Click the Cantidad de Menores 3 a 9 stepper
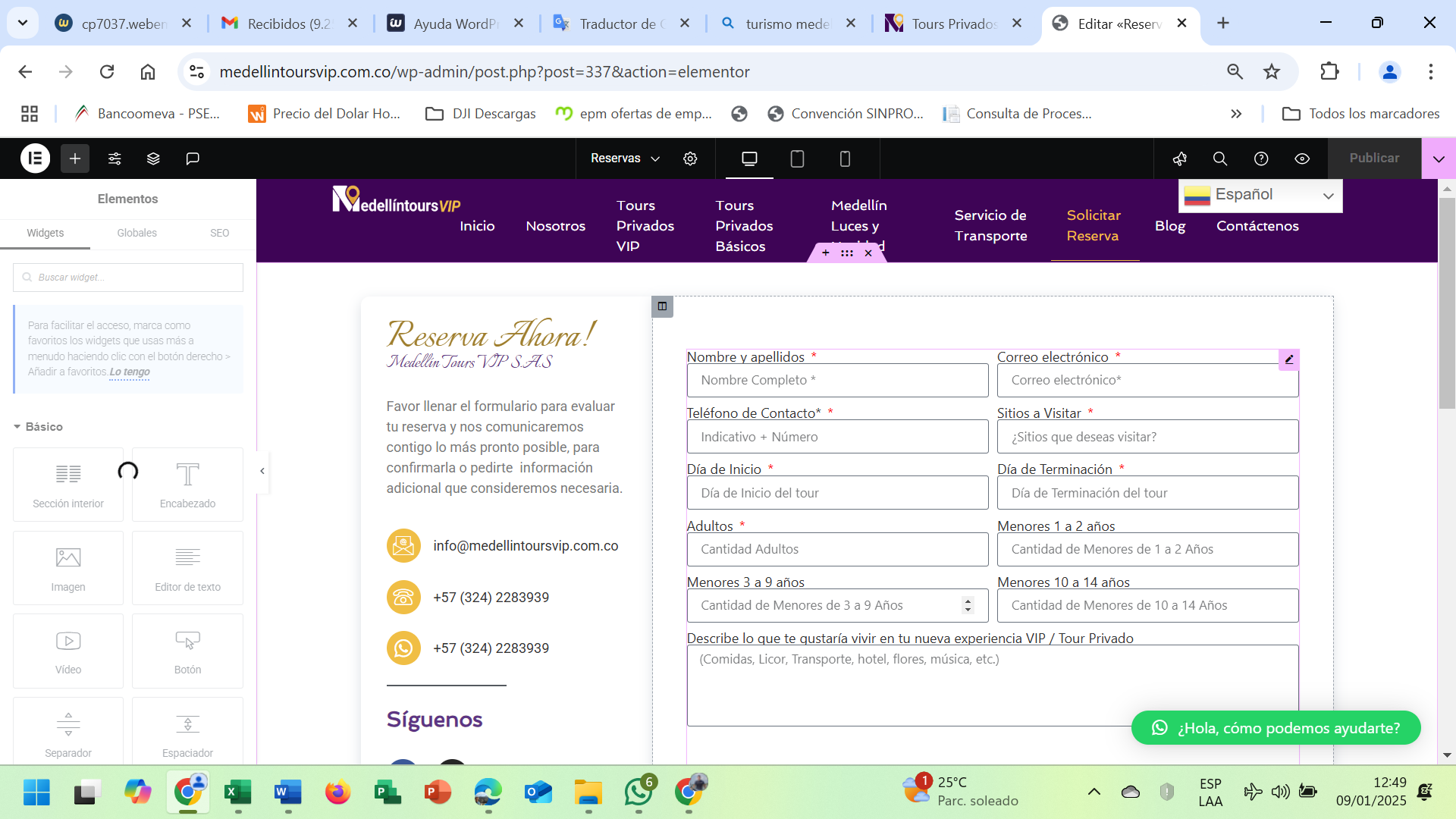The width and height of the screenshot is (1456, 819). [x=967, y=605]
